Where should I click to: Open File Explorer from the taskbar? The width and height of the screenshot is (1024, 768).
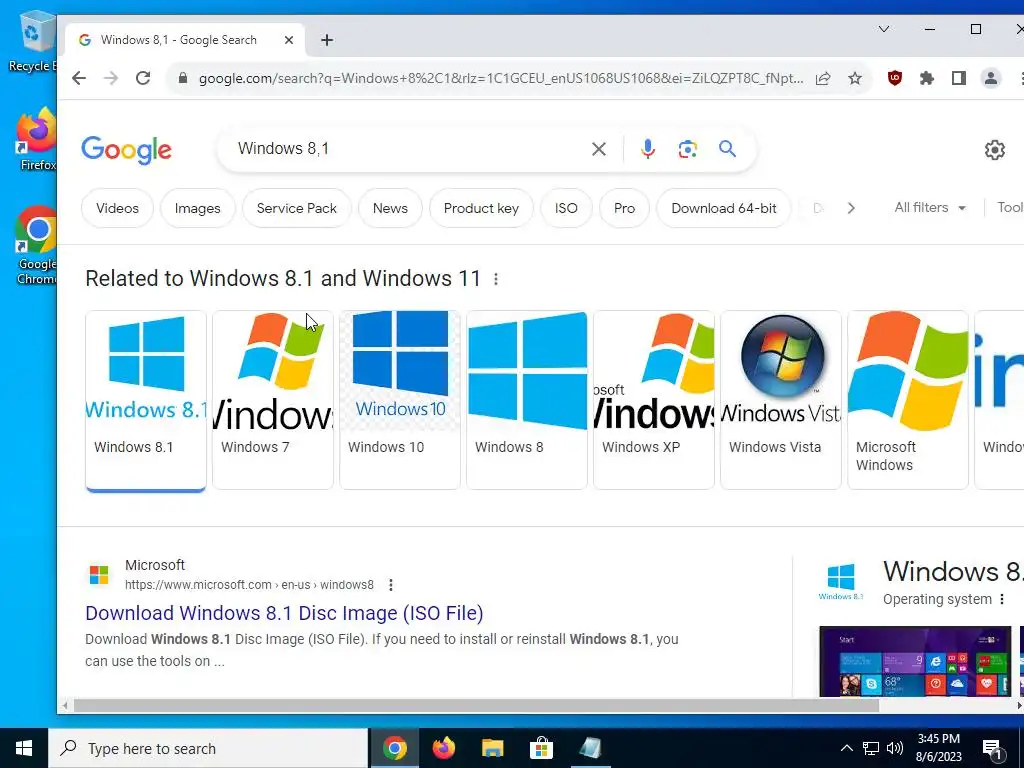tap(493, 748)
